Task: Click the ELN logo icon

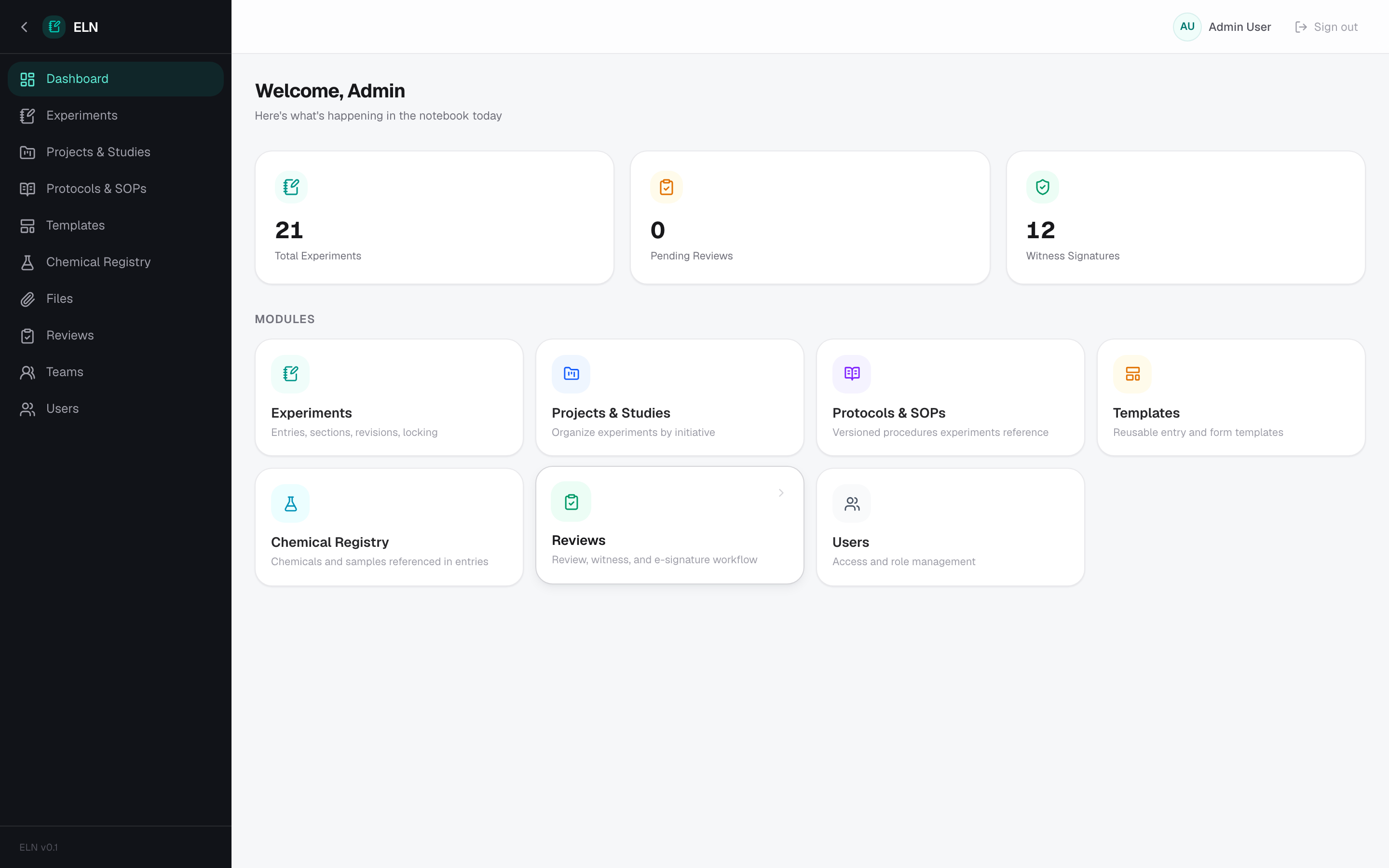Action: point(54,27)
